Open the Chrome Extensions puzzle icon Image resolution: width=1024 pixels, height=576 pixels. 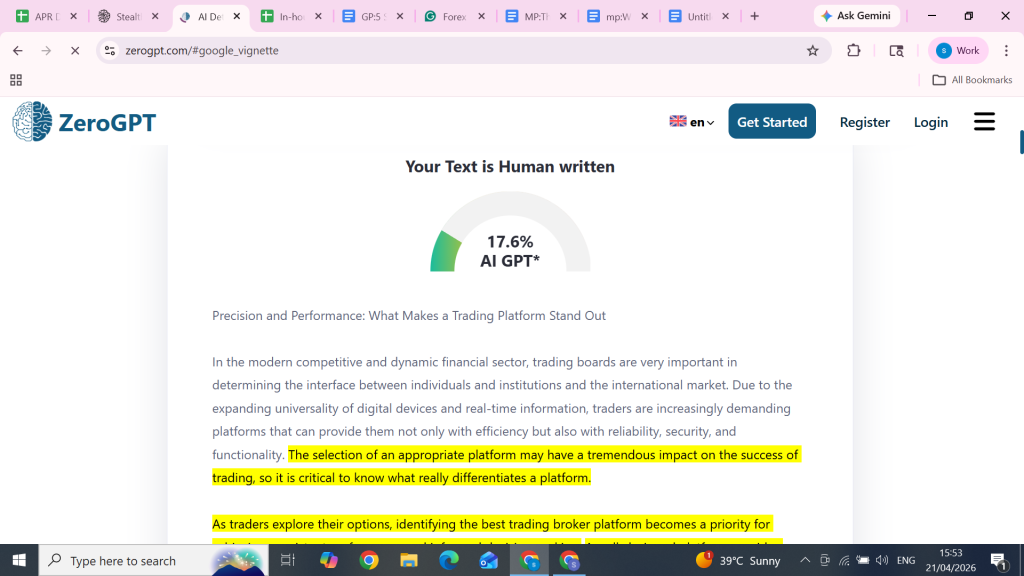853,51
